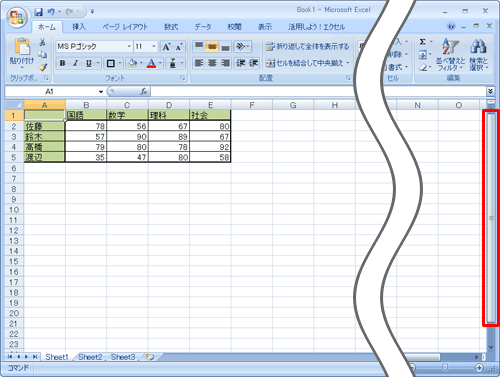The image size is (500, 377).
Task: Click the Paste clipboard icon
Action: point(22,46)
